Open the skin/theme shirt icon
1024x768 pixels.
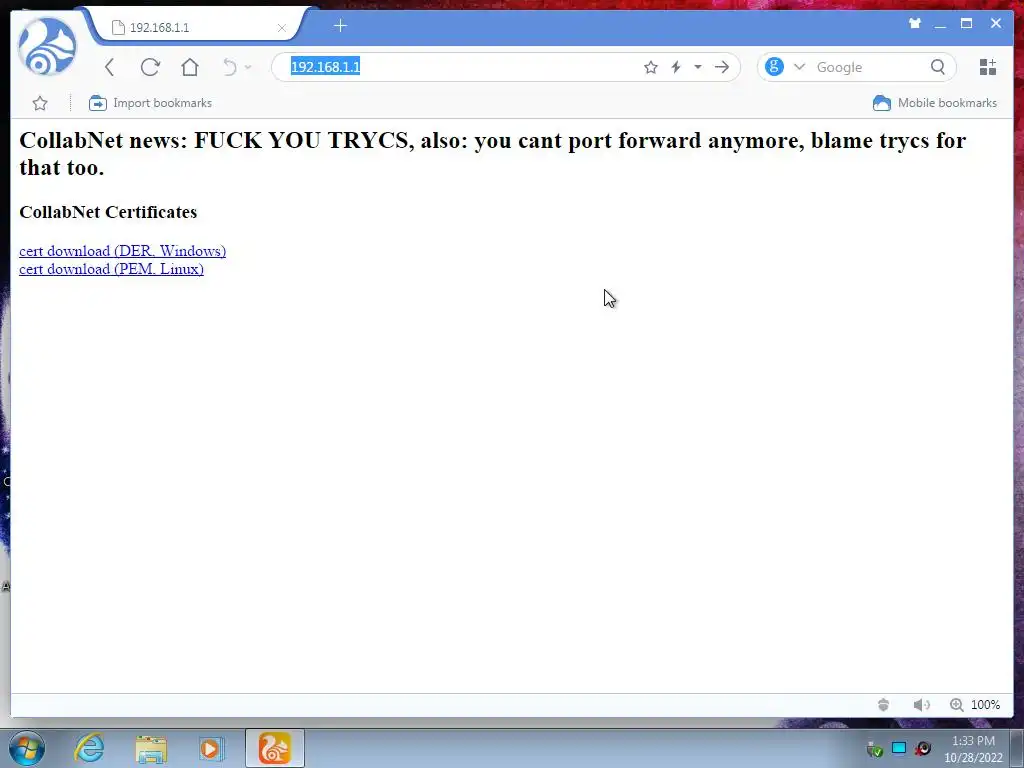[x=914, y=24]
